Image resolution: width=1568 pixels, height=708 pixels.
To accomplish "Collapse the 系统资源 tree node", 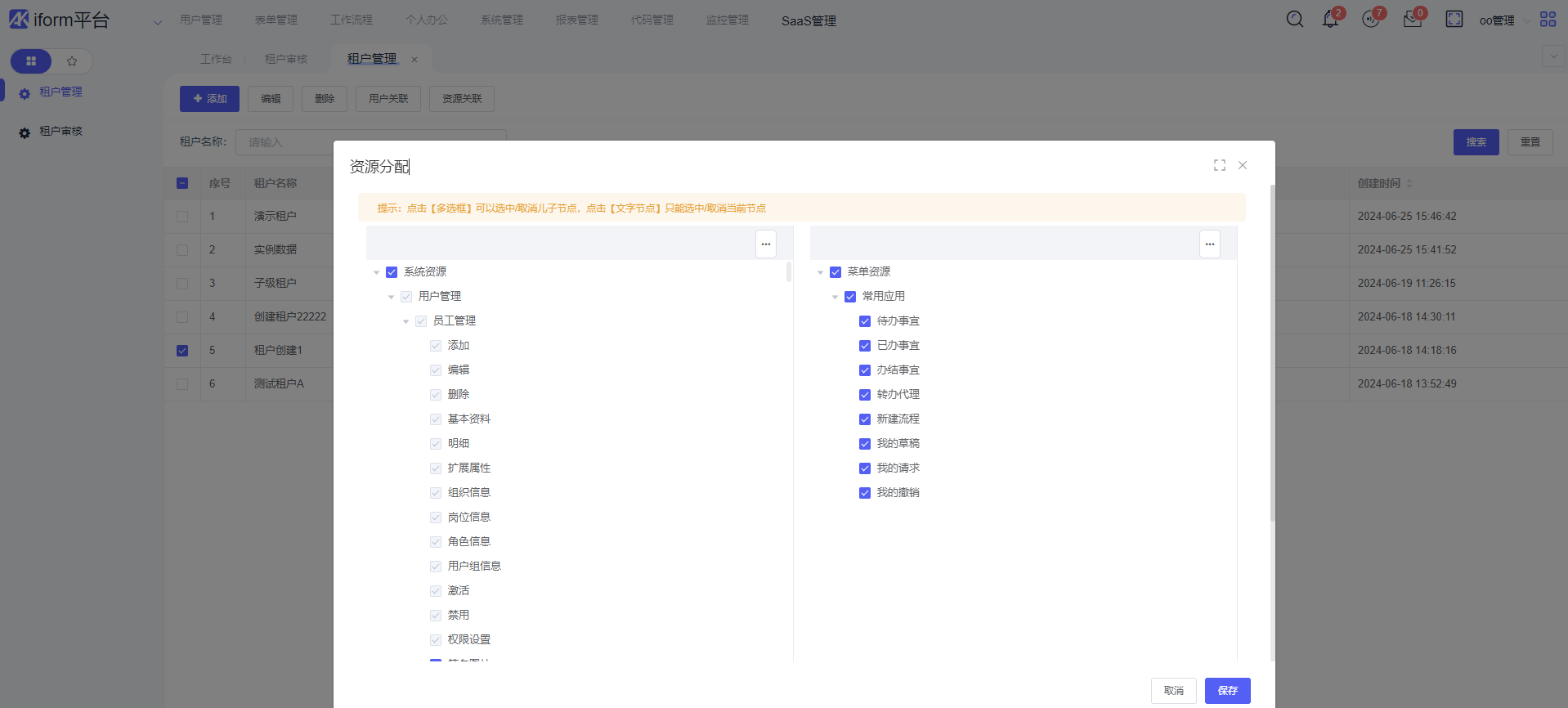I will [376, 272].
